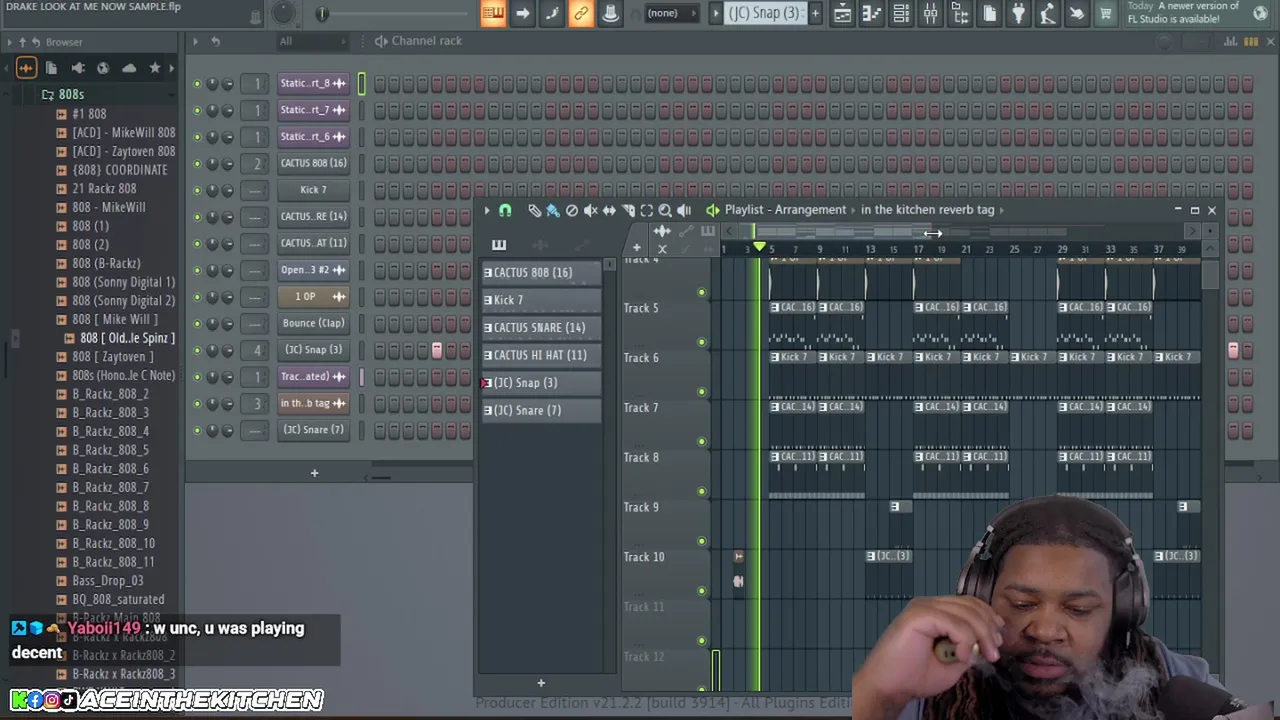The height and width of the screenshot is (720, 1280).
Task: Open the mixer toolbar icon
Action: coord(930,13)
